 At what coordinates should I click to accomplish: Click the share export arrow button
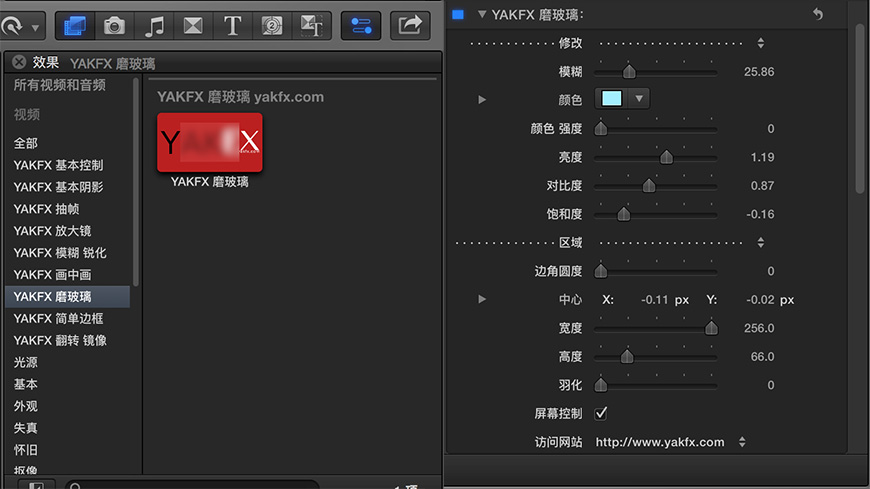coord(410,26)
